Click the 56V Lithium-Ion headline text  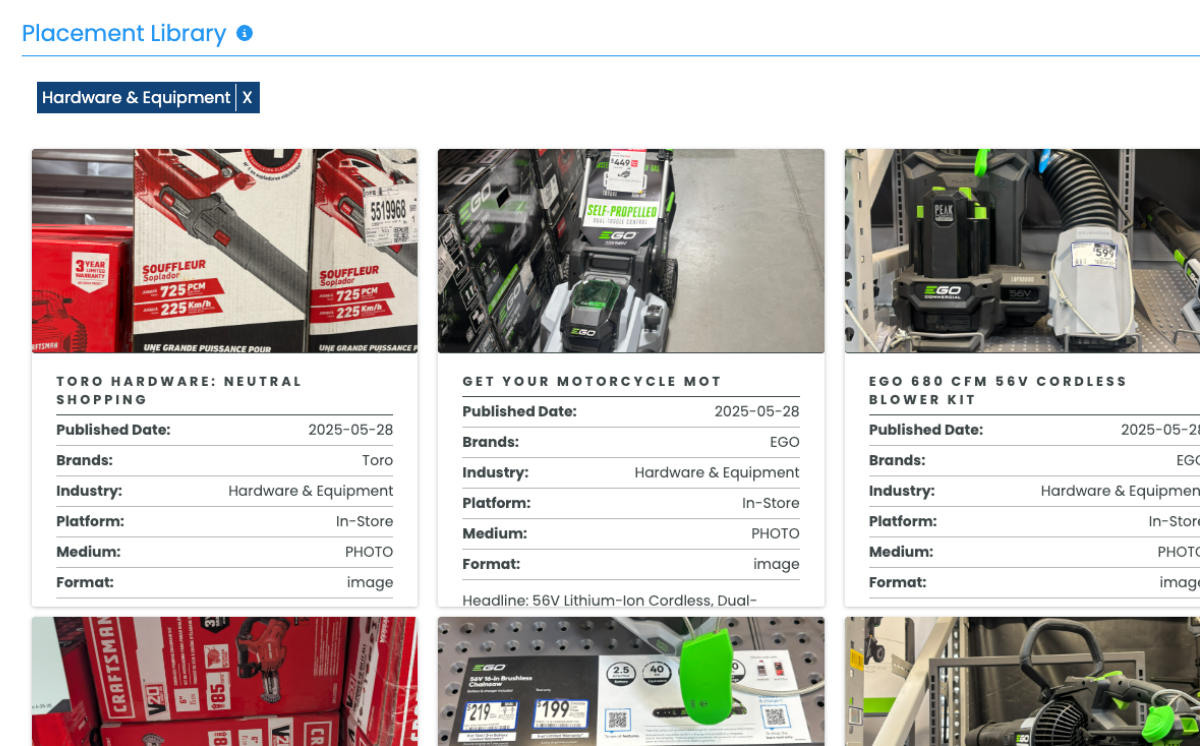pyautogui.click(x=610, y=600)
